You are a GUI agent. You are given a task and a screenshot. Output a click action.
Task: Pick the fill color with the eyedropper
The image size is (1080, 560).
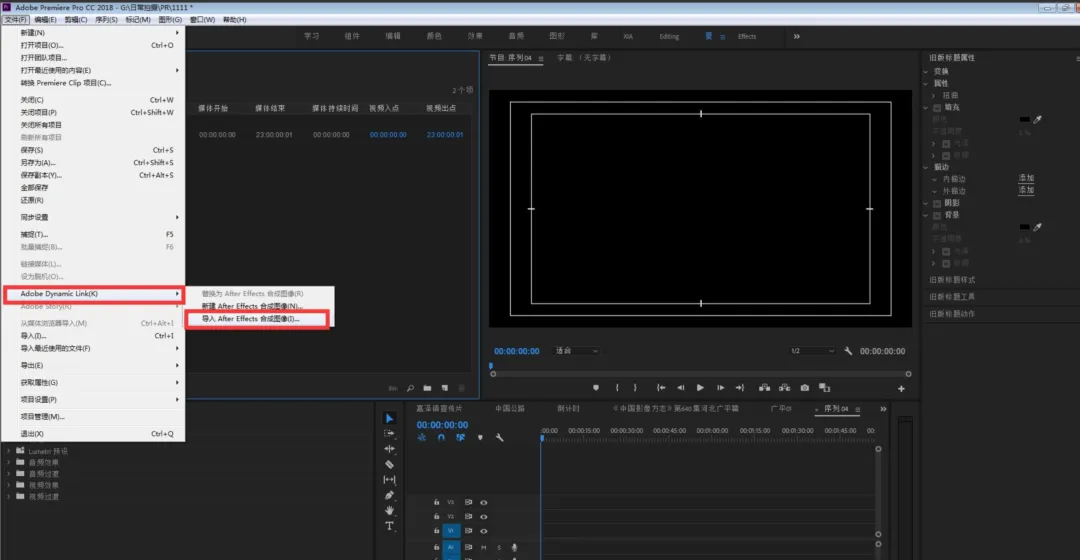click(x=1037, y=119)
